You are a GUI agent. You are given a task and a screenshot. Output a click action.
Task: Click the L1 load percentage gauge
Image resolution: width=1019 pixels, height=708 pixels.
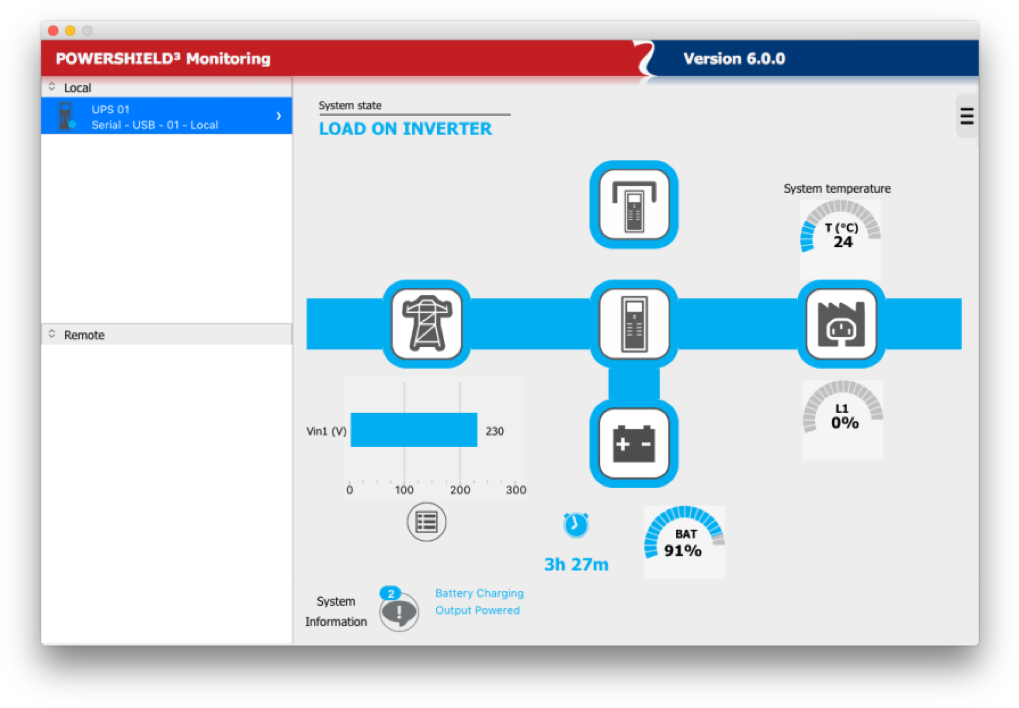(x=843, y=415)
